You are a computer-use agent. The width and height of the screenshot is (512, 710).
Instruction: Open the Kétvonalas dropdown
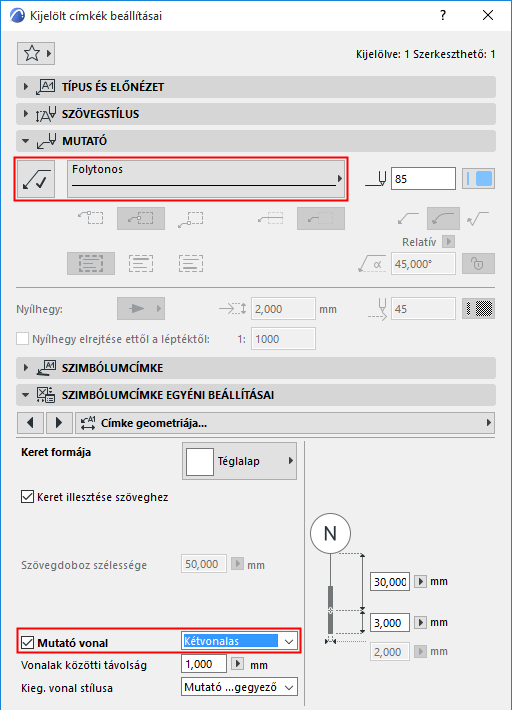pos(239,641)
